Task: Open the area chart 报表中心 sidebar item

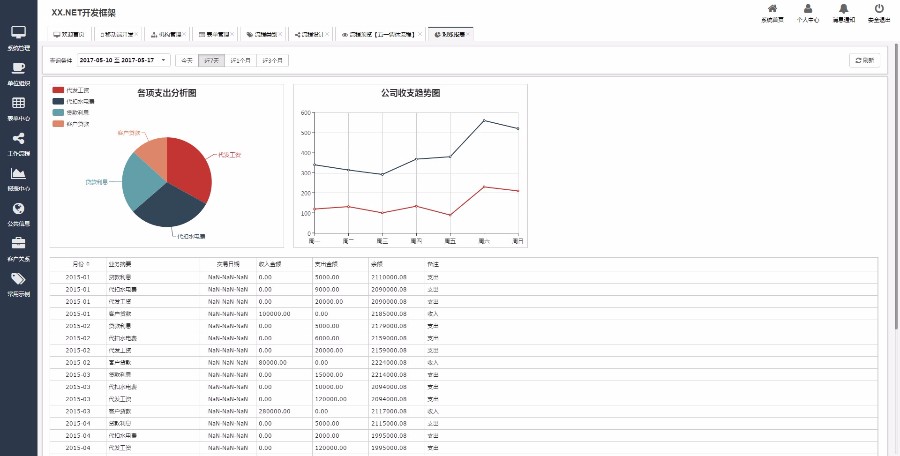Action: click(x=18, y=179)
